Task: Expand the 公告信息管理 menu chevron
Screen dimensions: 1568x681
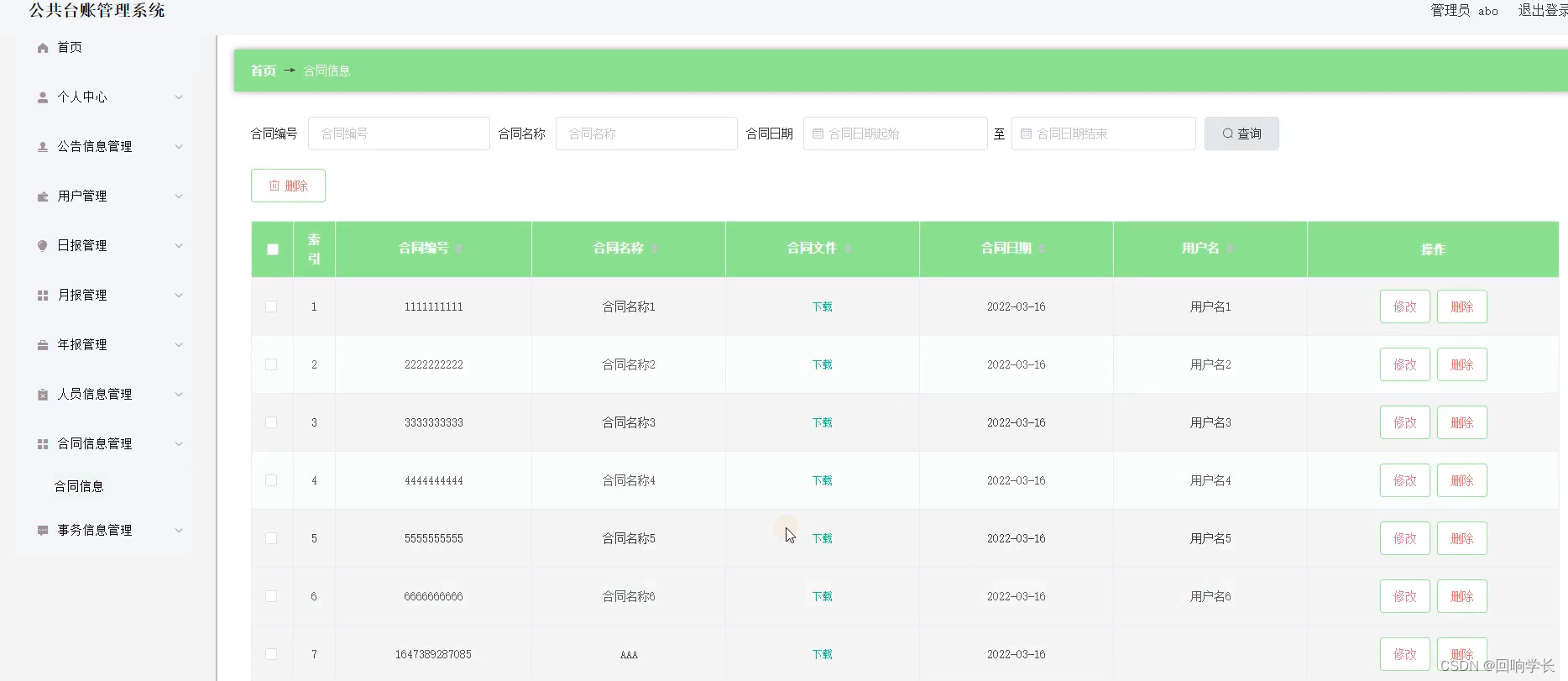Action: tap(179, 147)
